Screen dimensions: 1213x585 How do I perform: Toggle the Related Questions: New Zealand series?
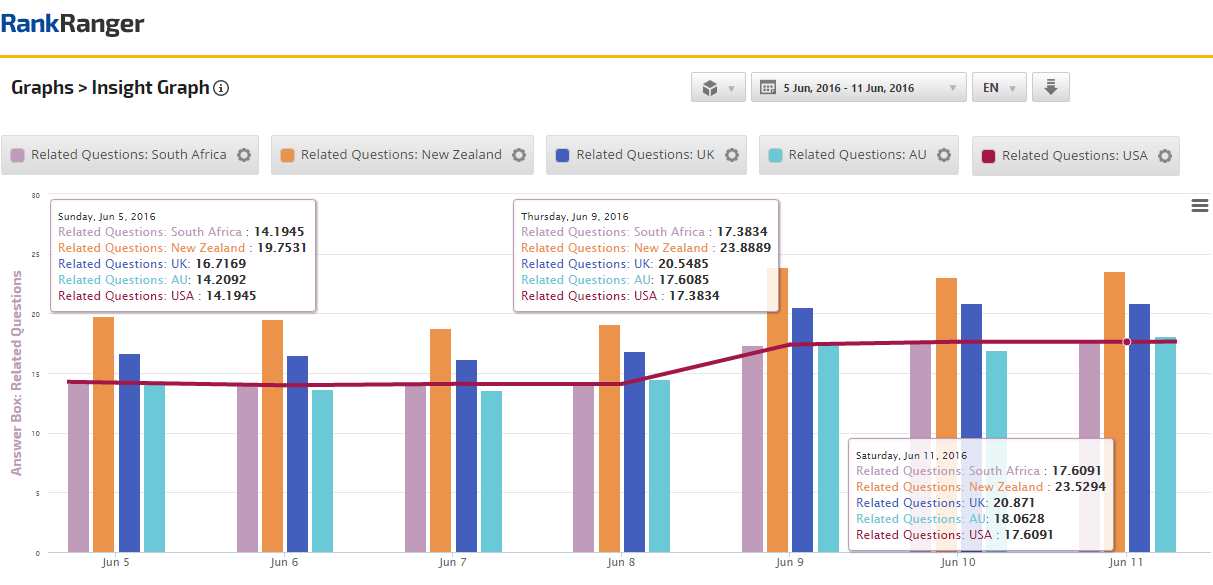tap(400, 155)
